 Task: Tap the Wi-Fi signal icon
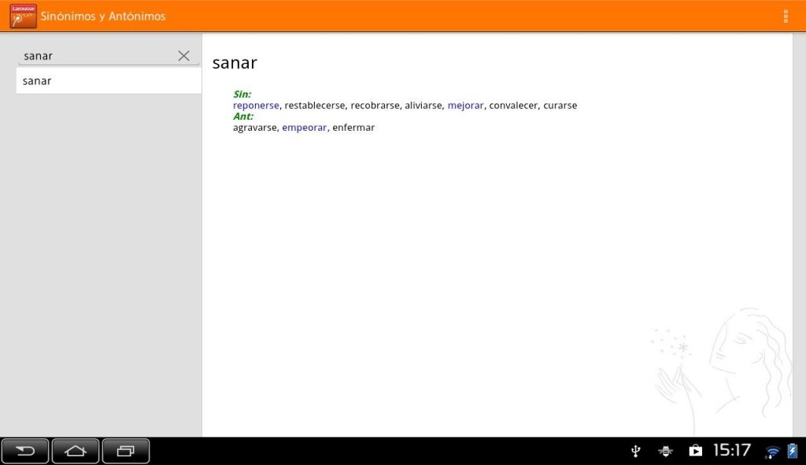tap(772, 452)
